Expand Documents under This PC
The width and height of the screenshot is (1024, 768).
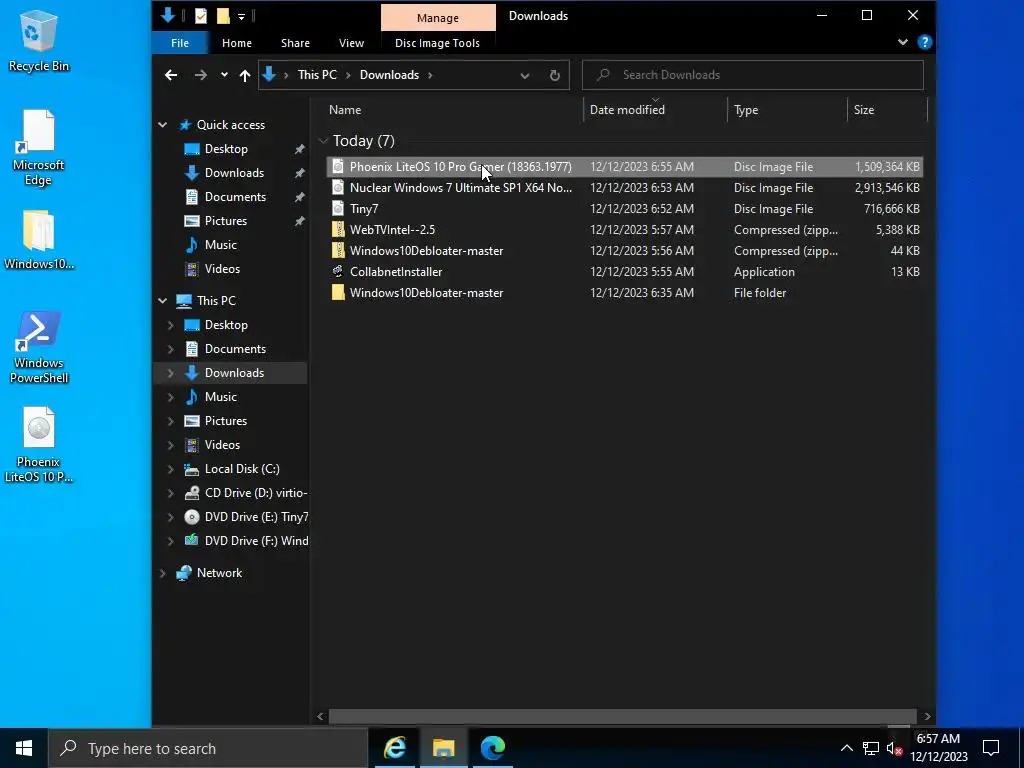(x=170, y=349)
